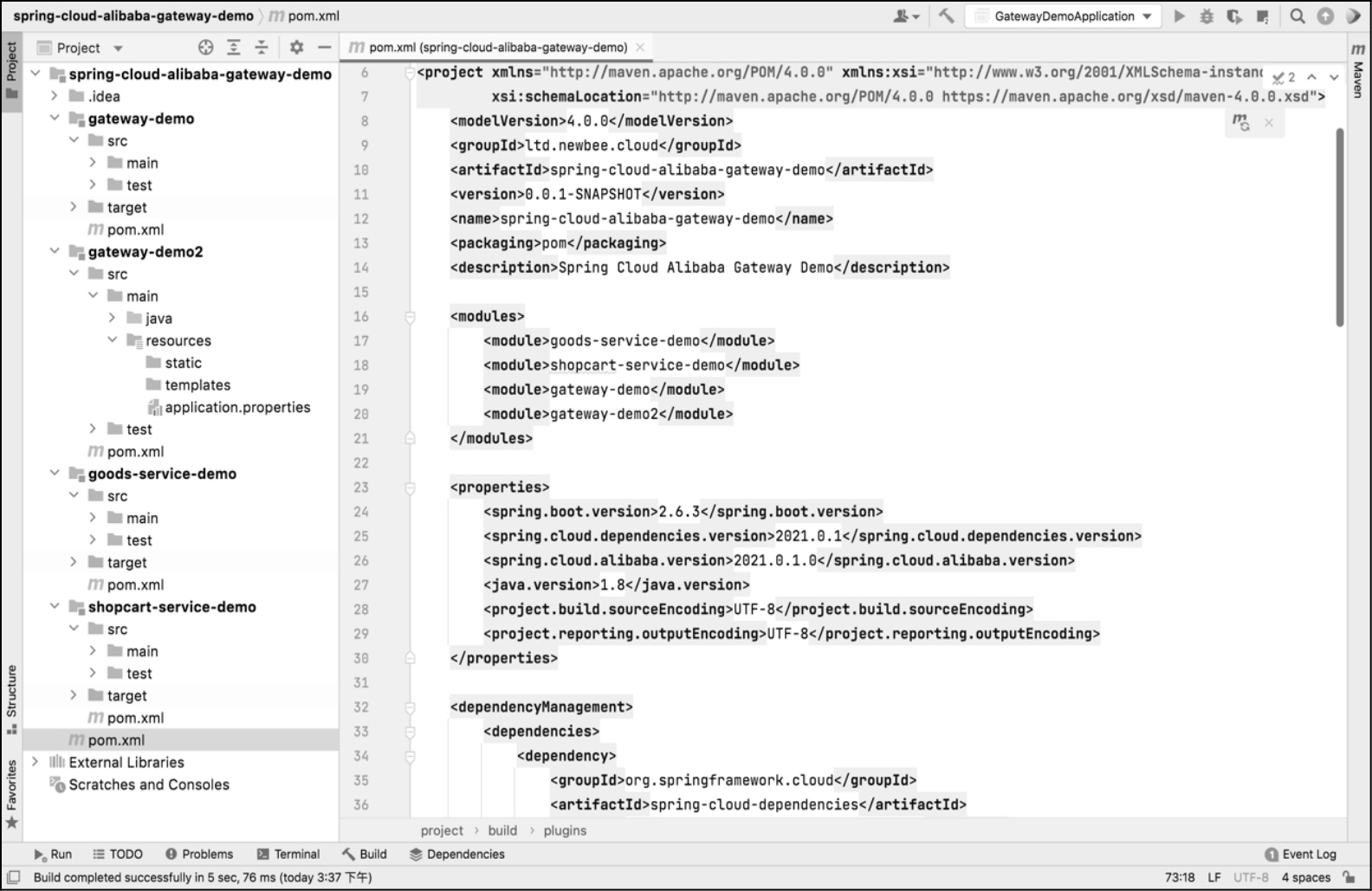
Task: Start debugging with the bug icon
Action: coord(1207,16)
